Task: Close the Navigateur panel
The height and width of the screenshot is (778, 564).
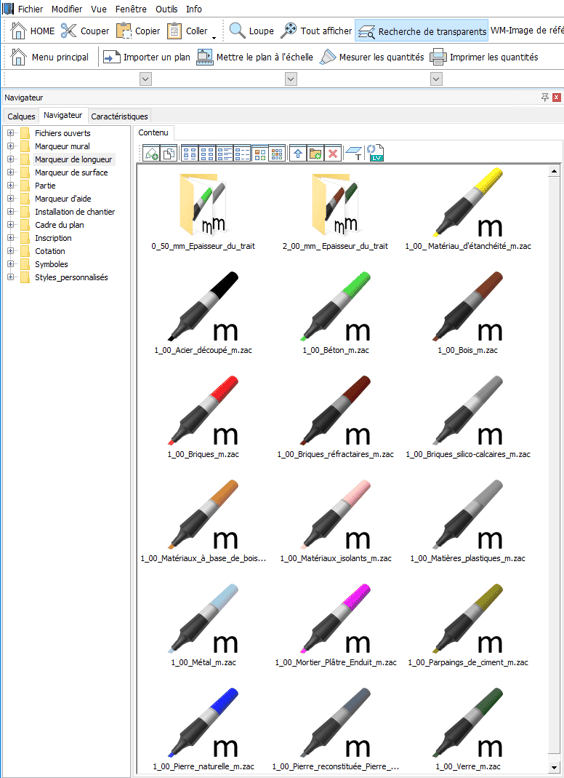Action: click(557, 97)
